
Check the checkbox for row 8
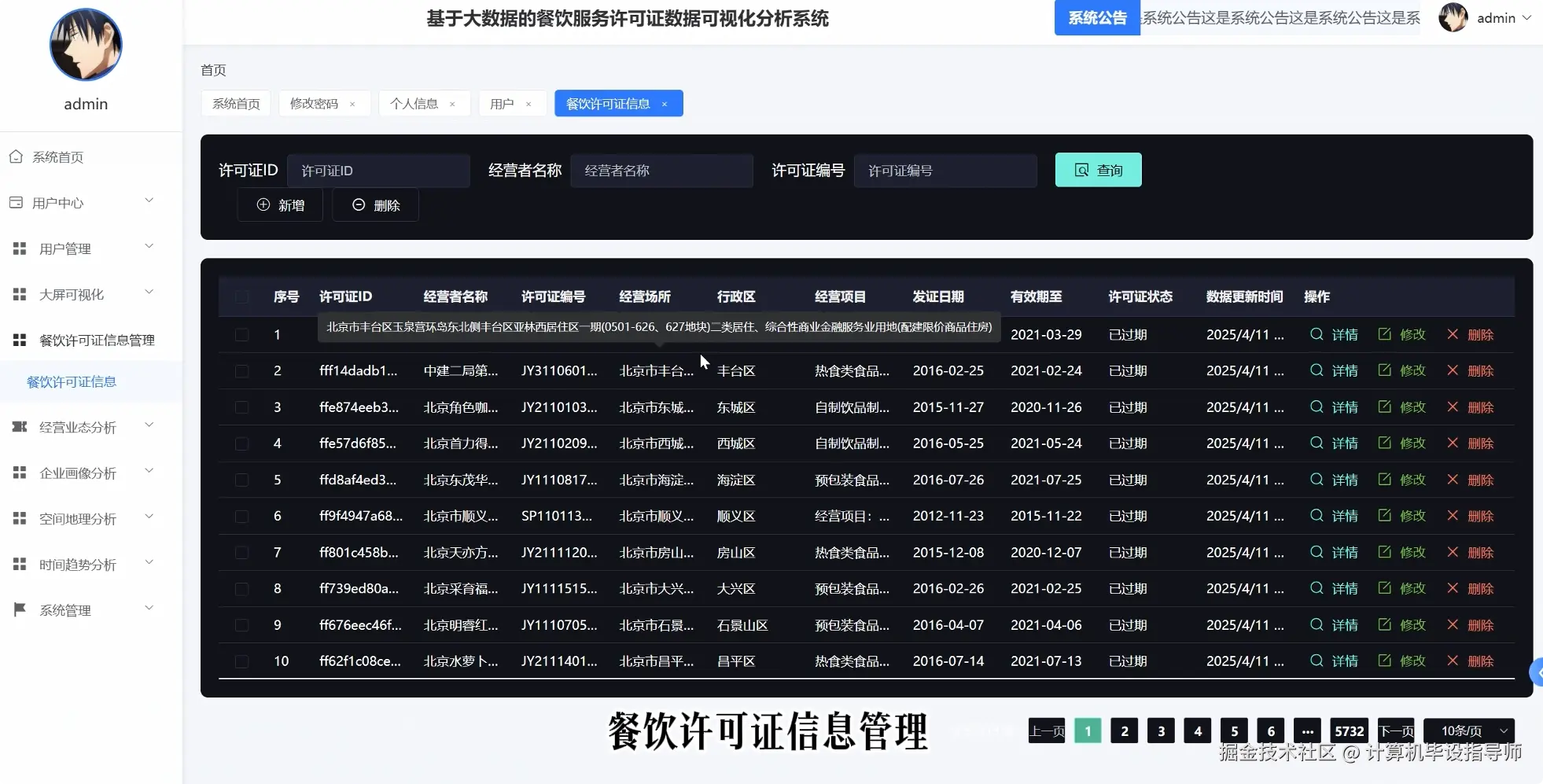click(242, 589)
